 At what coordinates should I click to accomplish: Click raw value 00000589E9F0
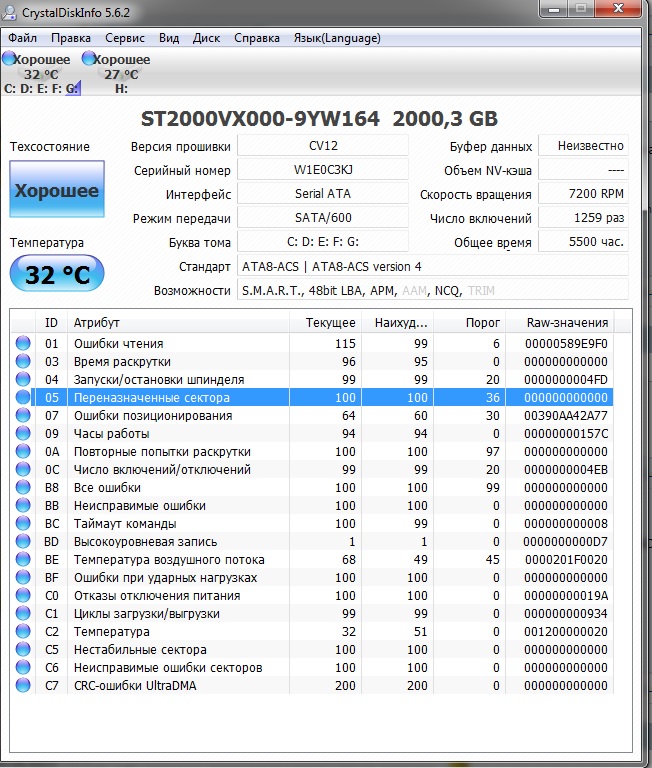(x=566, y=343)
